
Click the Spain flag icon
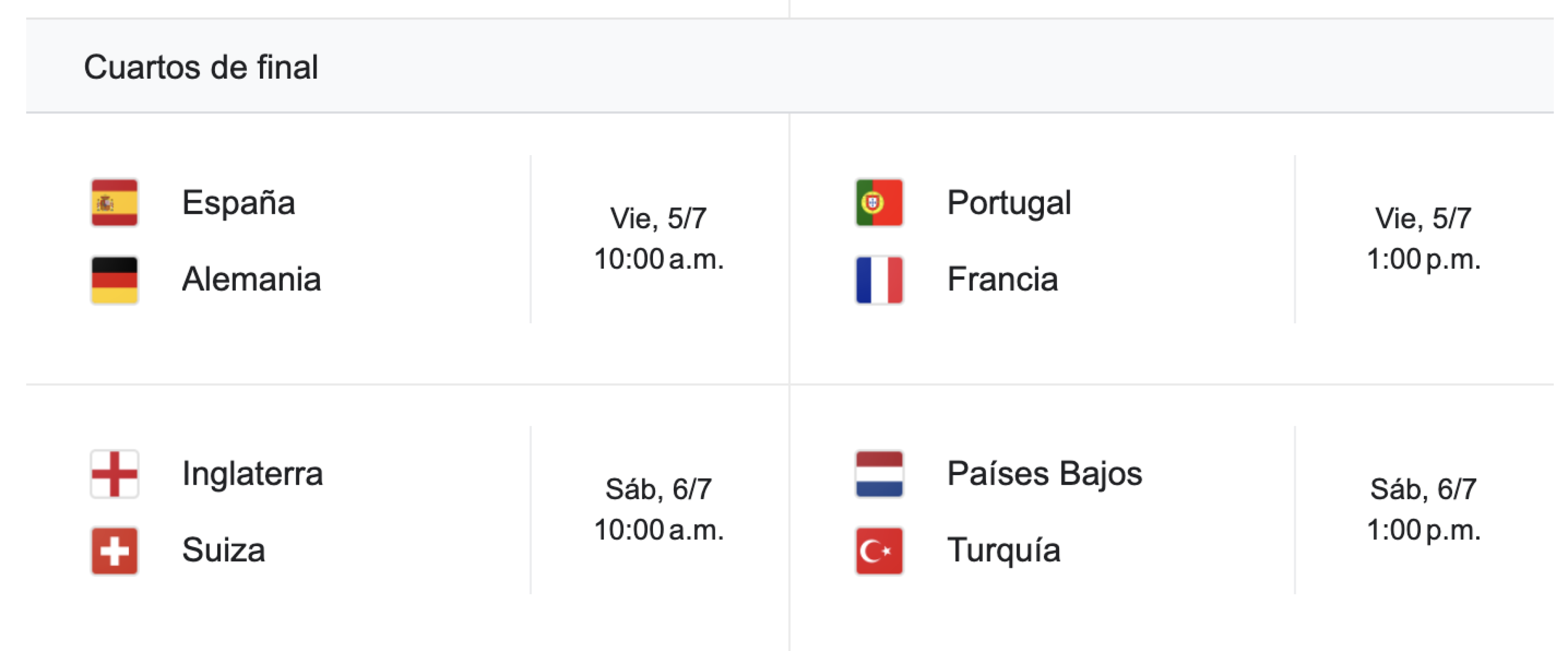click(114, 203)
